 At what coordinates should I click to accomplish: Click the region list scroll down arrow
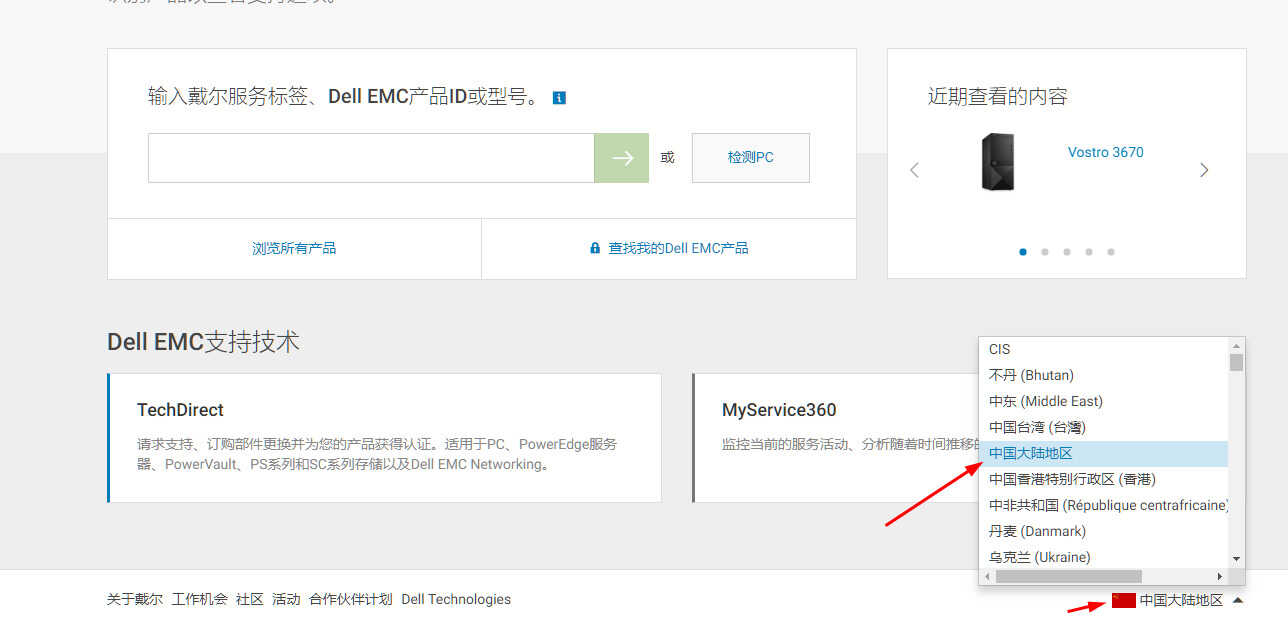[1237, 559]
